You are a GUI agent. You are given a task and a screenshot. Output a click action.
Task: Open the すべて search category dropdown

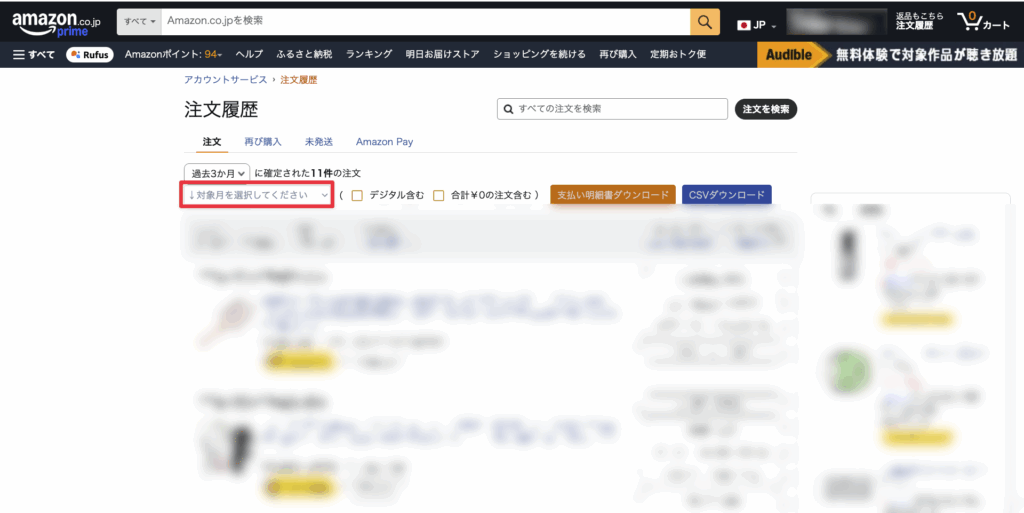coord(139,21)
